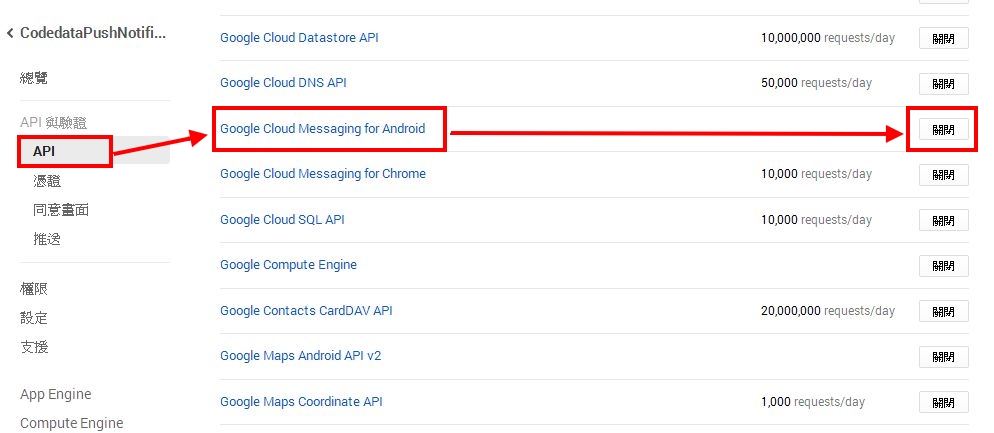Toggle 關閉 button for Google Compute Engine
This screenshot has width=994, height=433.
(x=944, y=266)
